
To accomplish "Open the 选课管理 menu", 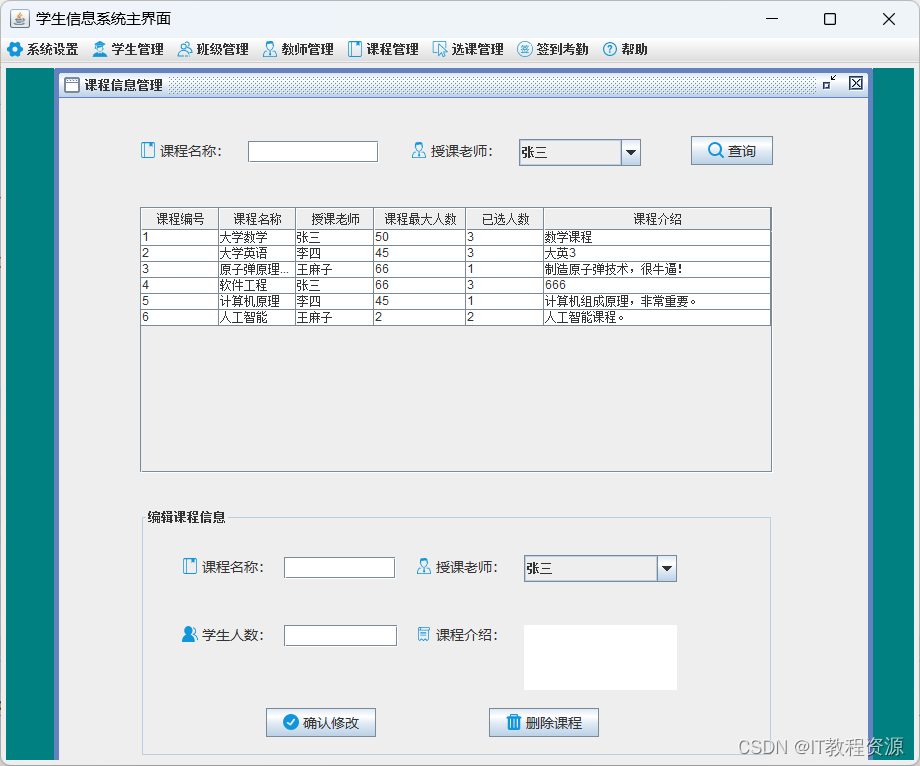I will [468, 49].
